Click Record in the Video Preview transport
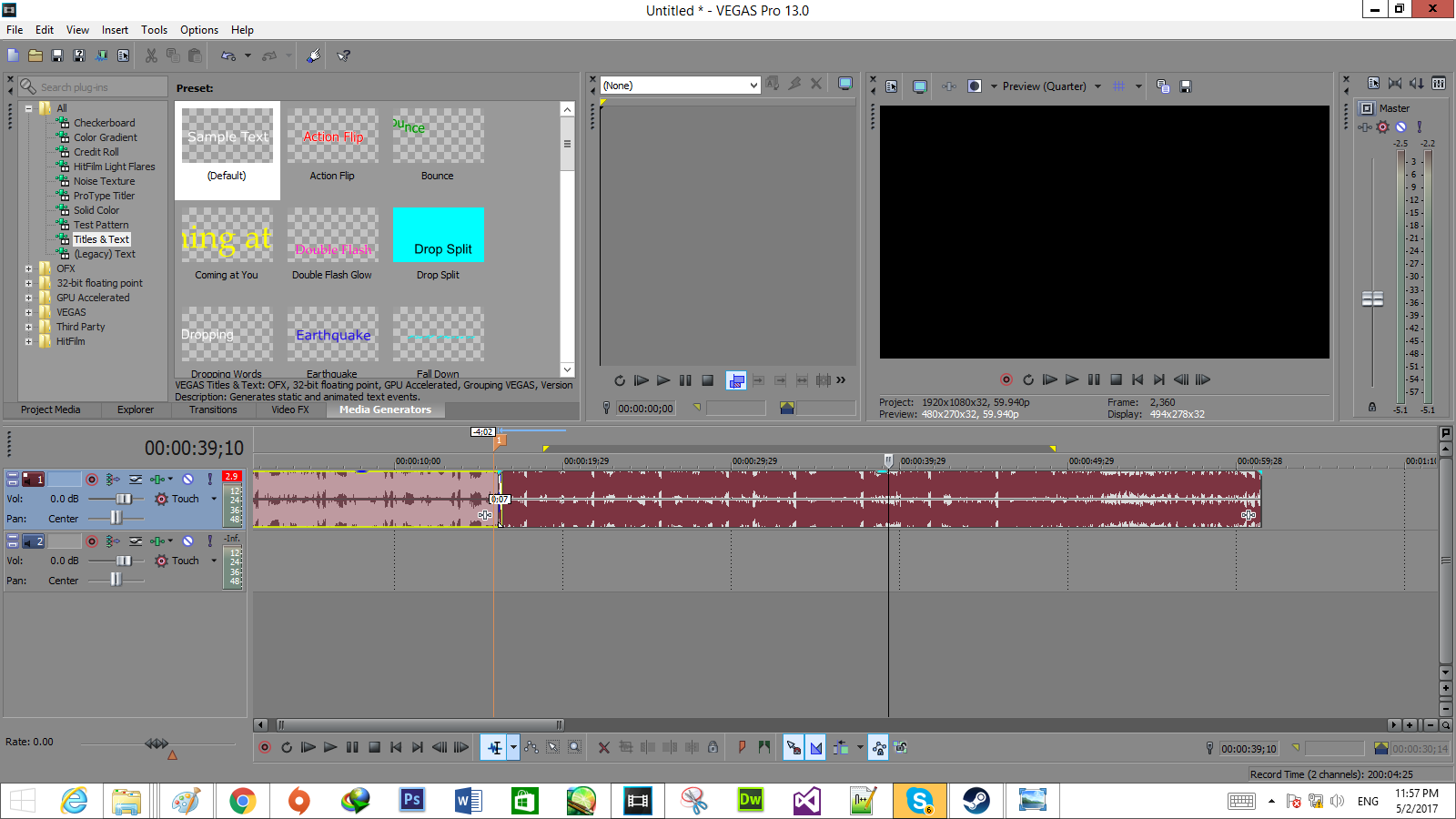The image size is (1456, 819). (1006, 379)
